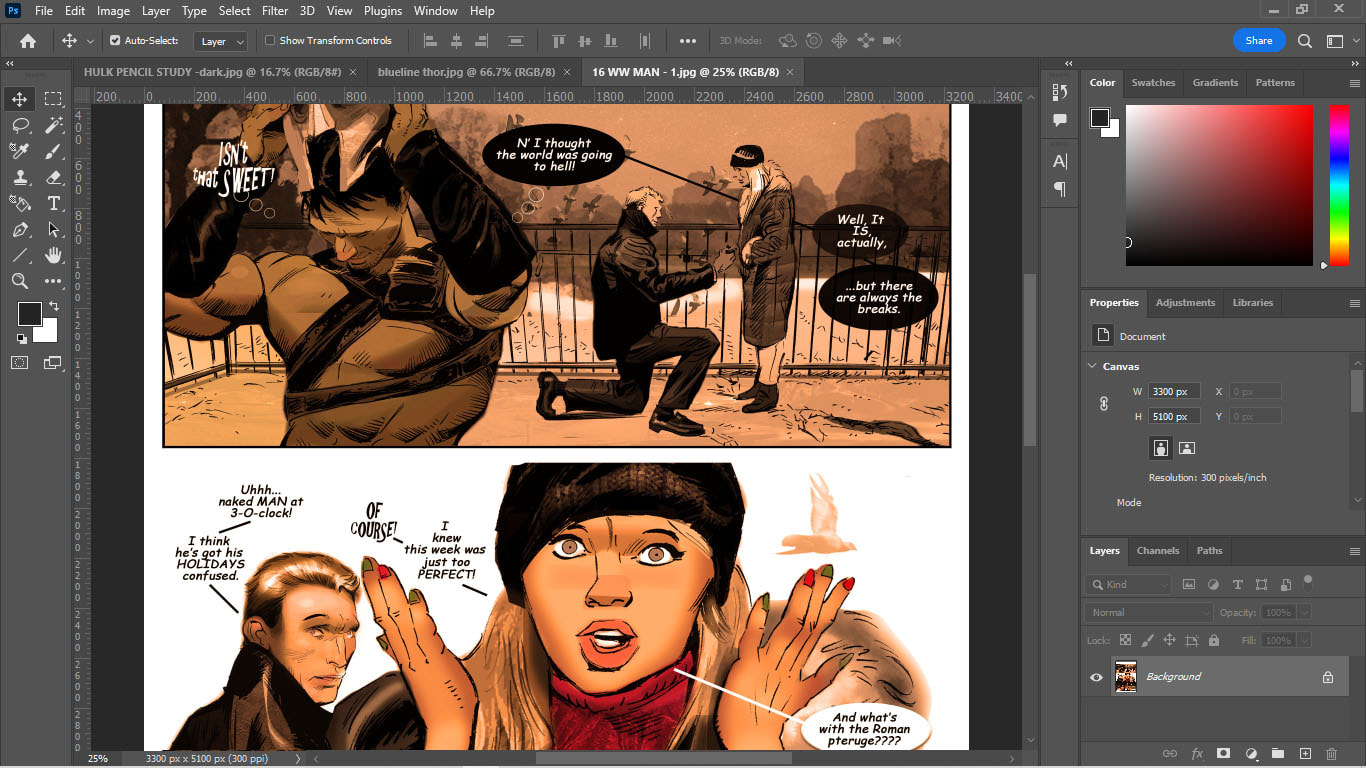Add a layer style (fx)

tap(1197, 753)
